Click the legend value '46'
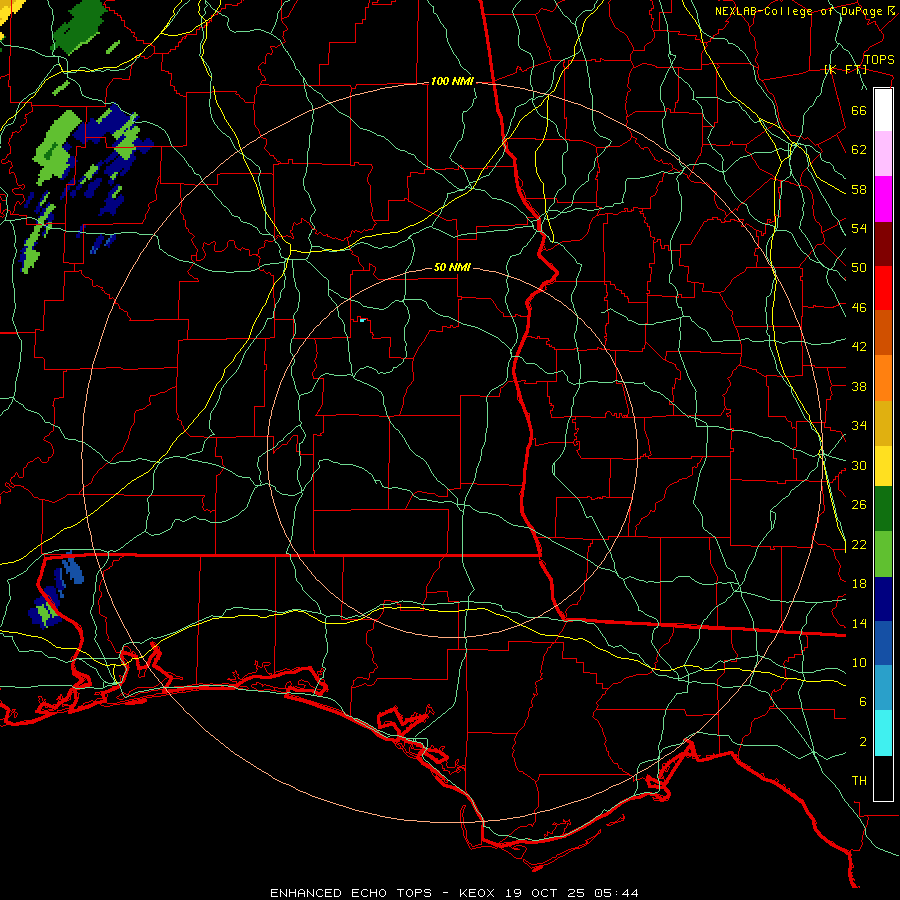 [x=859, y=308]
